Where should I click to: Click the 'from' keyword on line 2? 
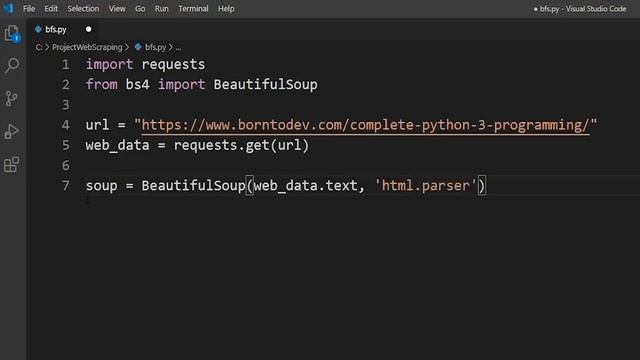(x=101, y=84)
